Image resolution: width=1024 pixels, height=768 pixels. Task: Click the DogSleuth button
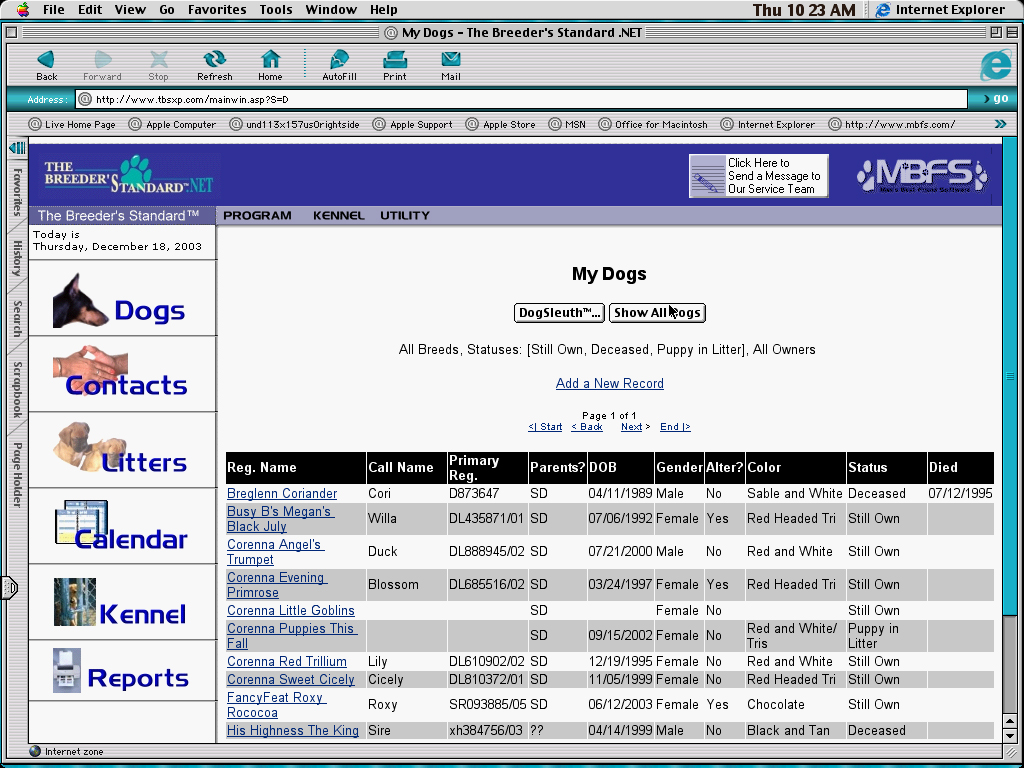559,313
